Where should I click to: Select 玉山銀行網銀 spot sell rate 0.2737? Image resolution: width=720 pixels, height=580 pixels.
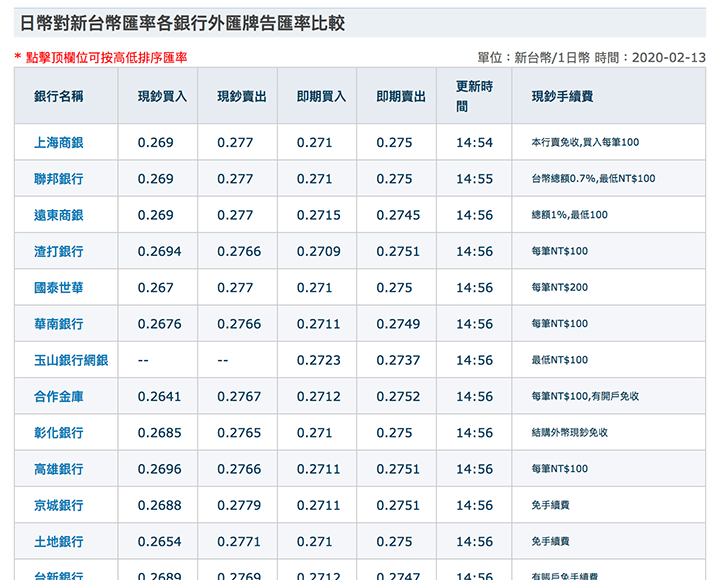(398, 360)
